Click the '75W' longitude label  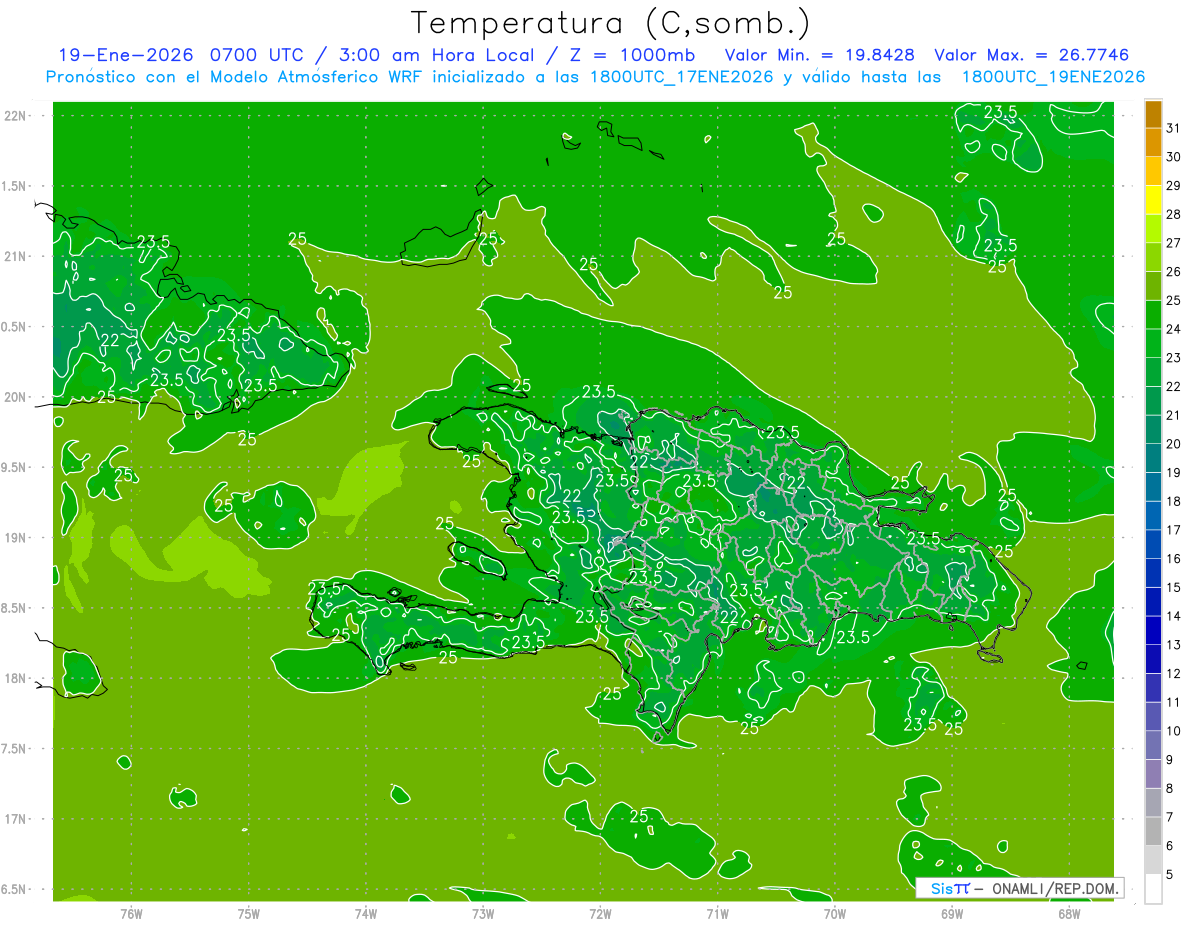click(249, 913)
